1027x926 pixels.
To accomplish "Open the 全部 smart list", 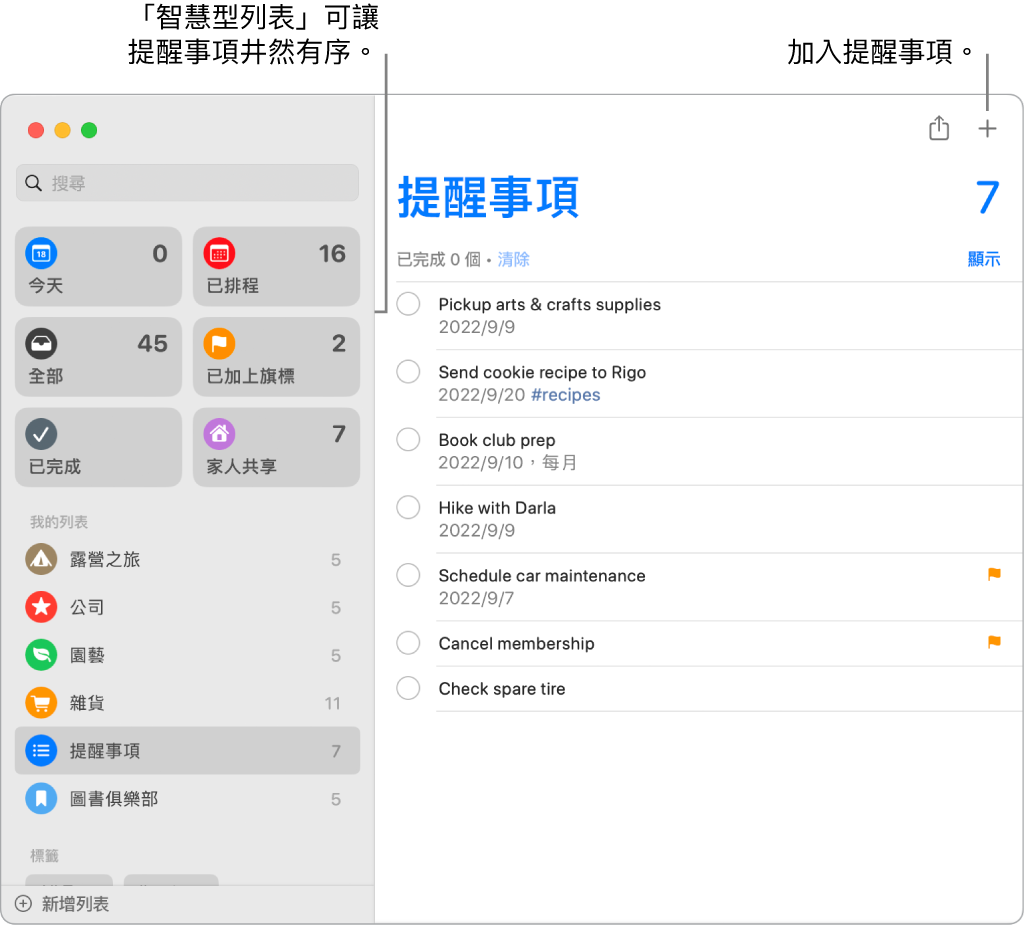I will [97, 356].
